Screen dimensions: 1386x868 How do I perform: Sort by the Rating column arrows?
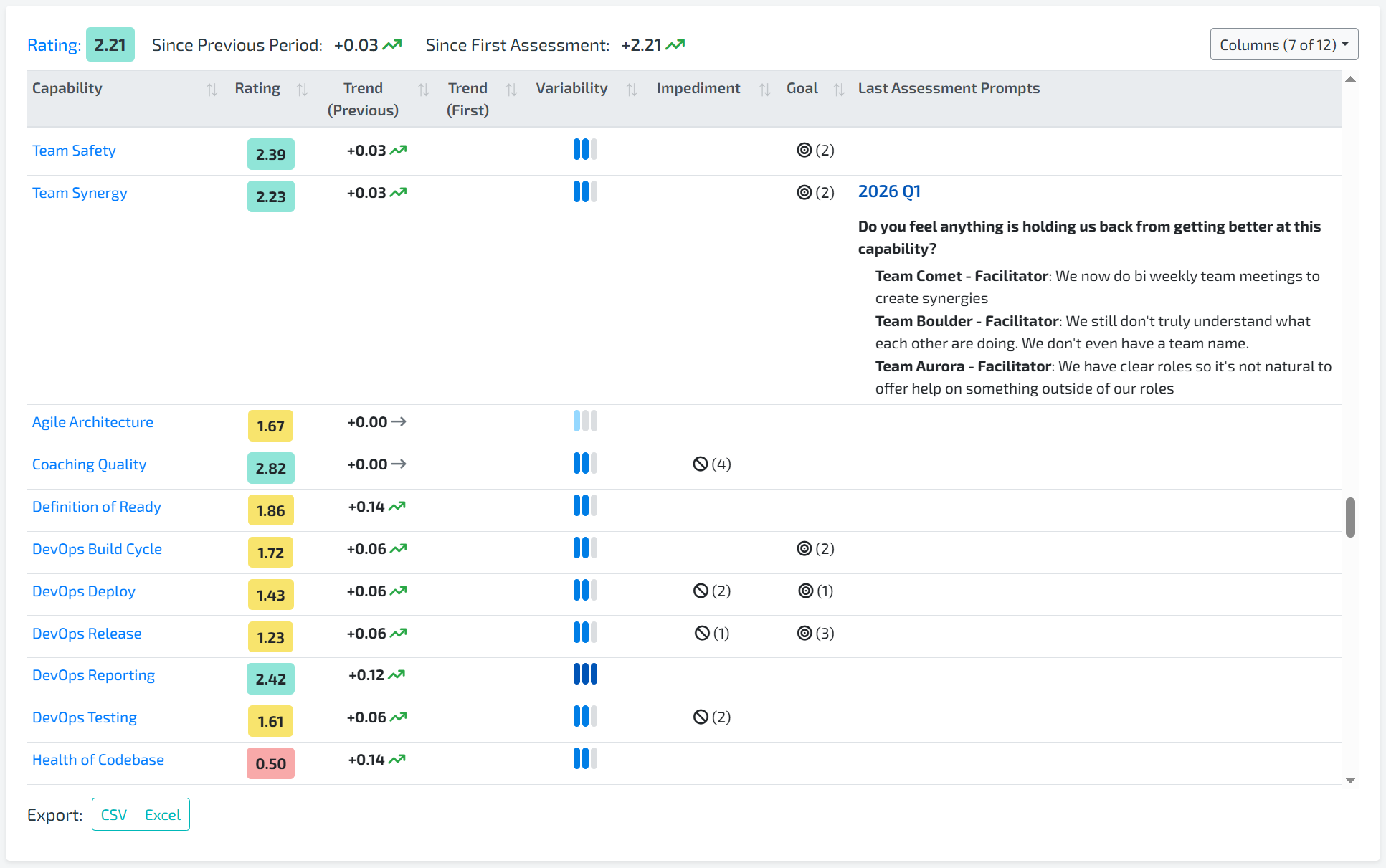pos(302,90)
